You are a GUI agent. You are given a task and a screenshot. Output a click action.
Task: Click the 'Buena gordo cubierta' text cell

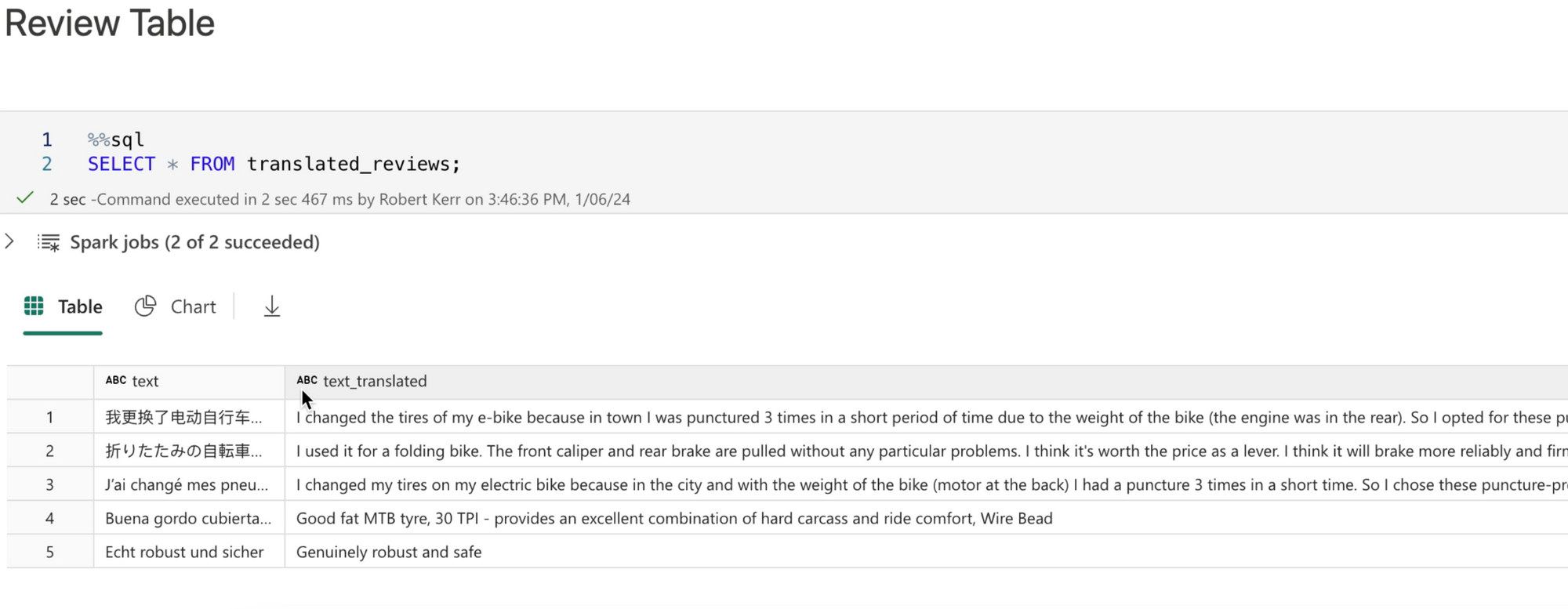pos(188,519)
